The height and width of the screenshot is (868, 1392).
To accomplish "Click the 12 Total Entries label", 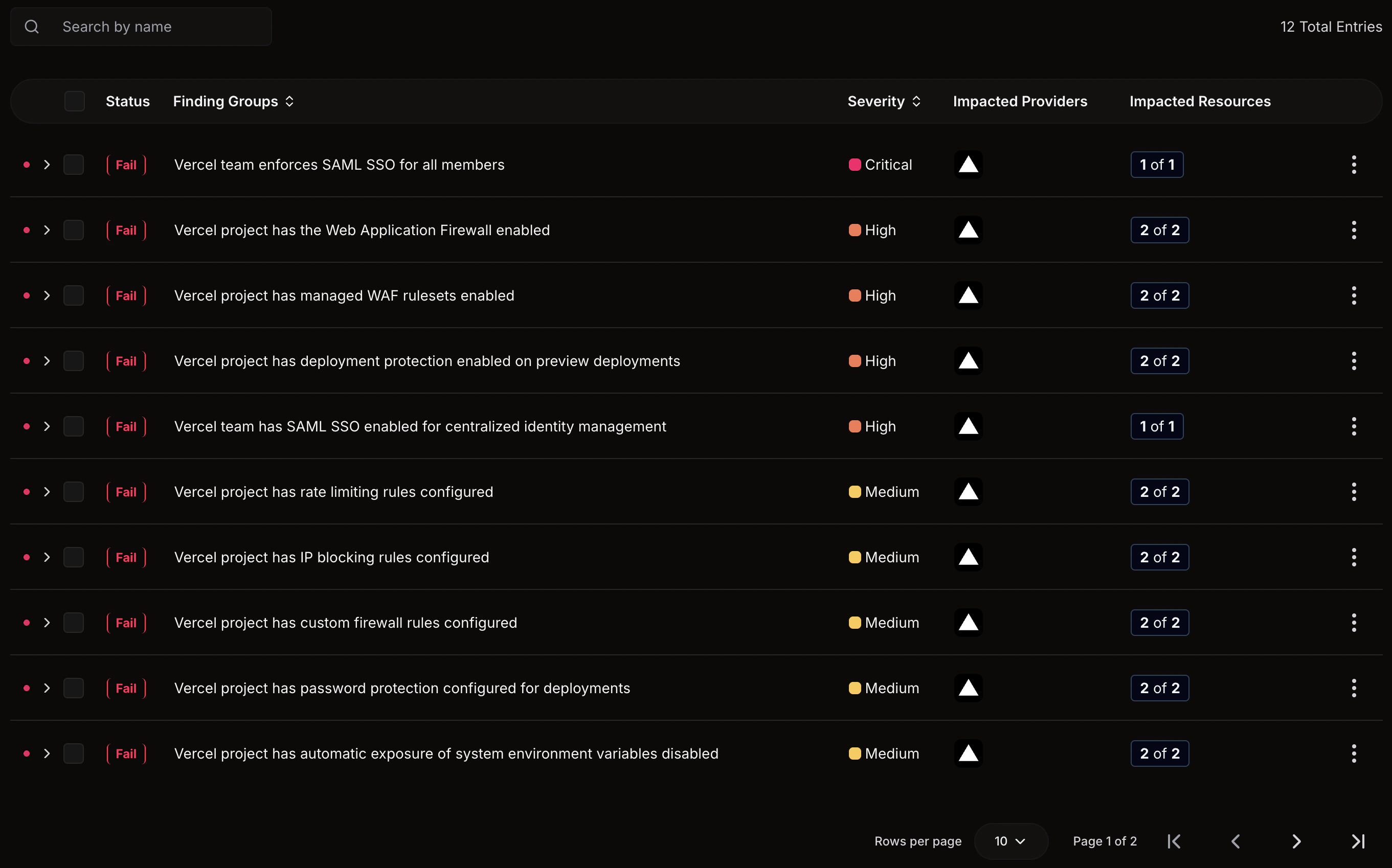I will click(x=1331, y=27).
